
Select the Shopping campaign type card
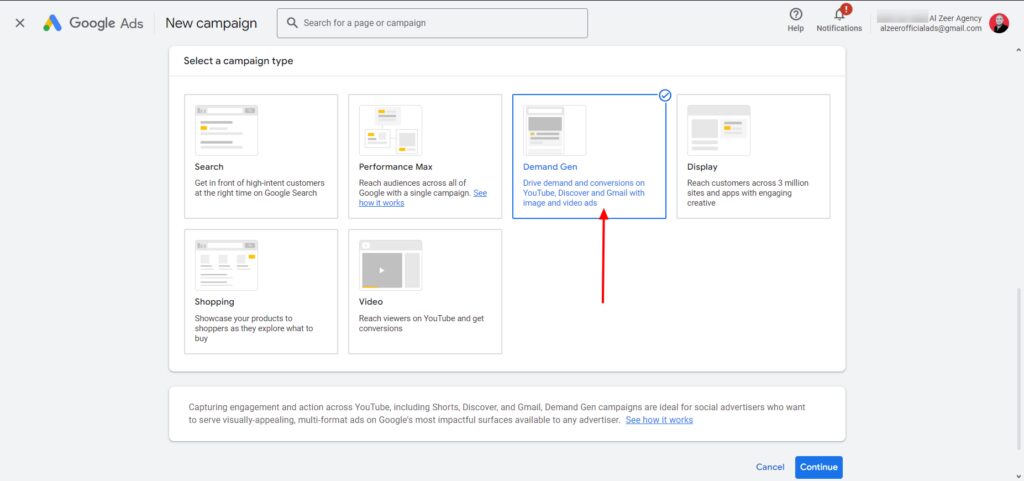(x=261, y=292)
